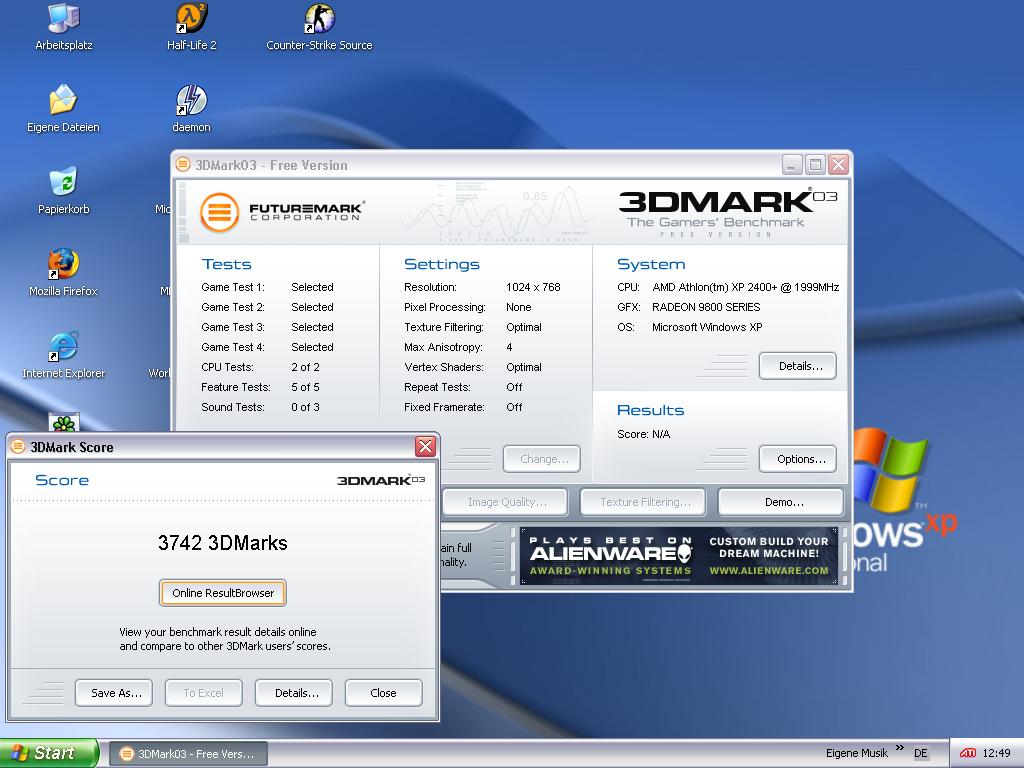Click Close in 3DMark Score window

(384, 693)
